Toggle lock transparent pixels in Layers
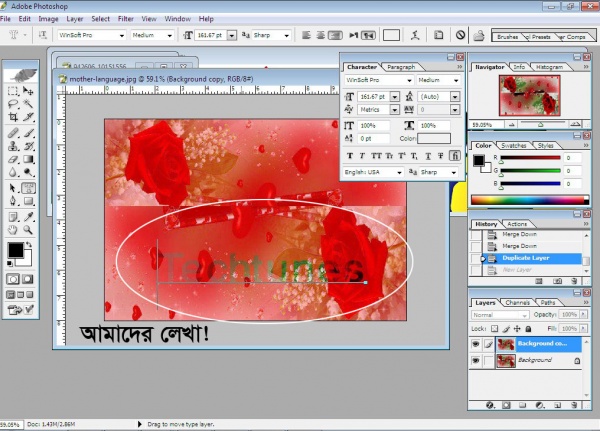Image resolution: width=600 pixels, height=431 pixels. pos(494,329)
